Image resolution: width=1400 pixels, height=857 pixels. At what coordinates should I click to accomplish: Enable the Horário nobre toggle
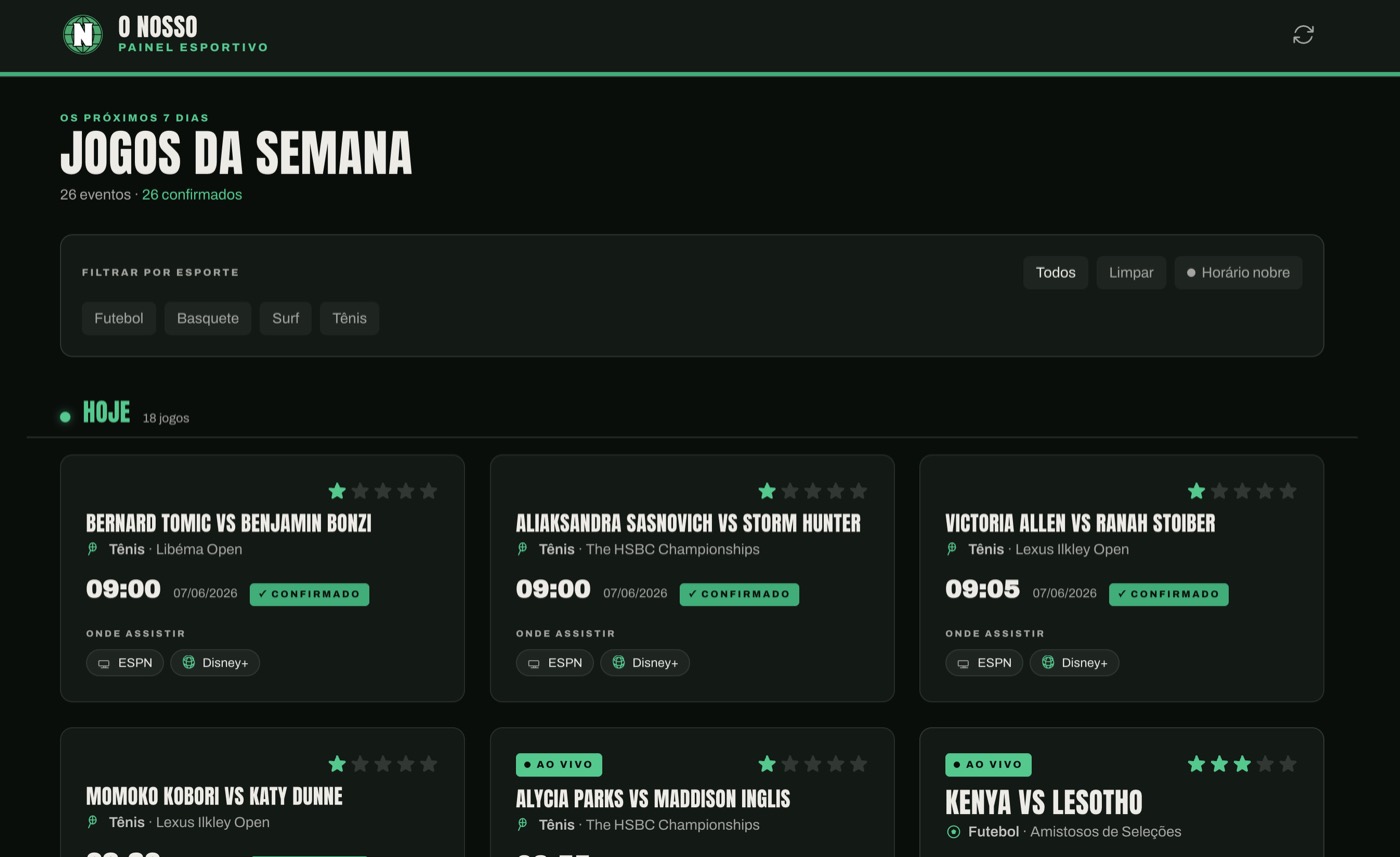(1238, 272)
